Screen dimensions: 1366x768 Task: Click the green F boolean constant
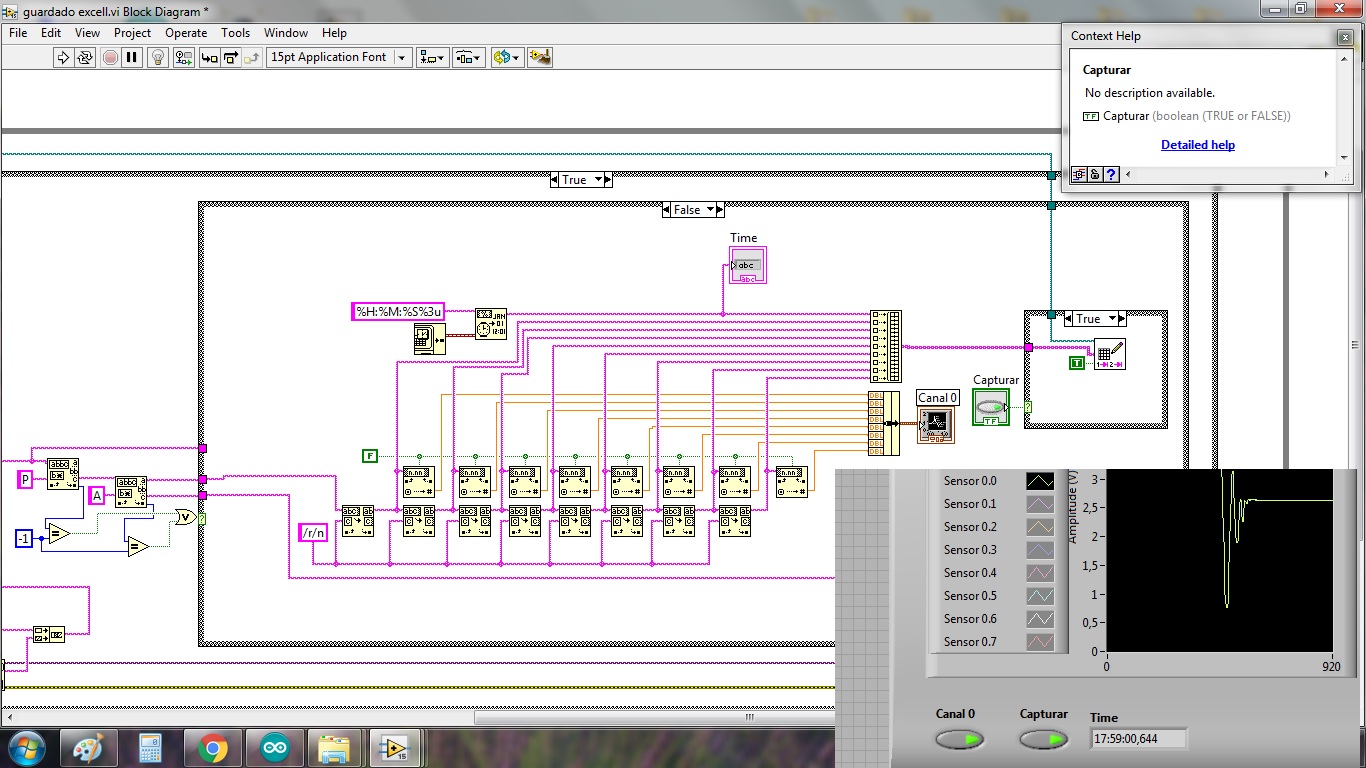tap(370, 456)
